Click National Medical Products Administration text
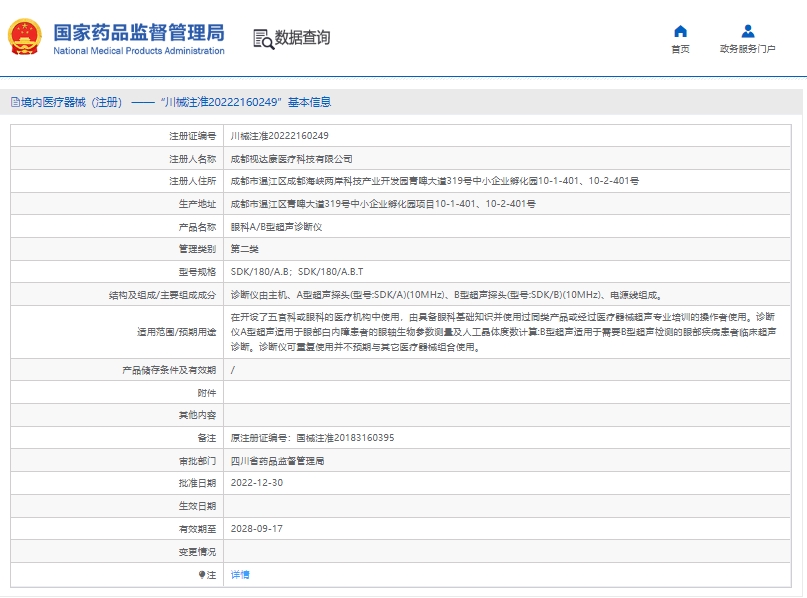This screenshot has width=807, height=598. [x=139, y=50]
